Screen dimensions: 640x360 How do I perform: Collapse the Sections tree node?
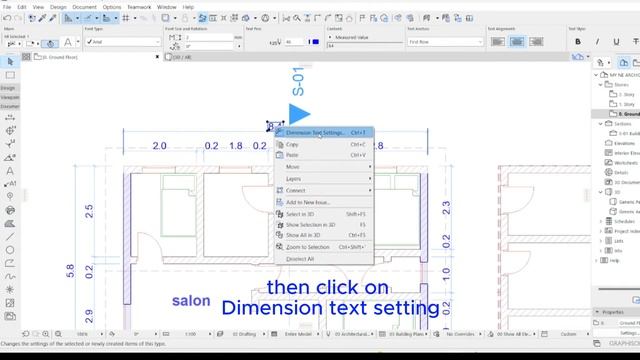pyautogui.click(x=601, y=123)
